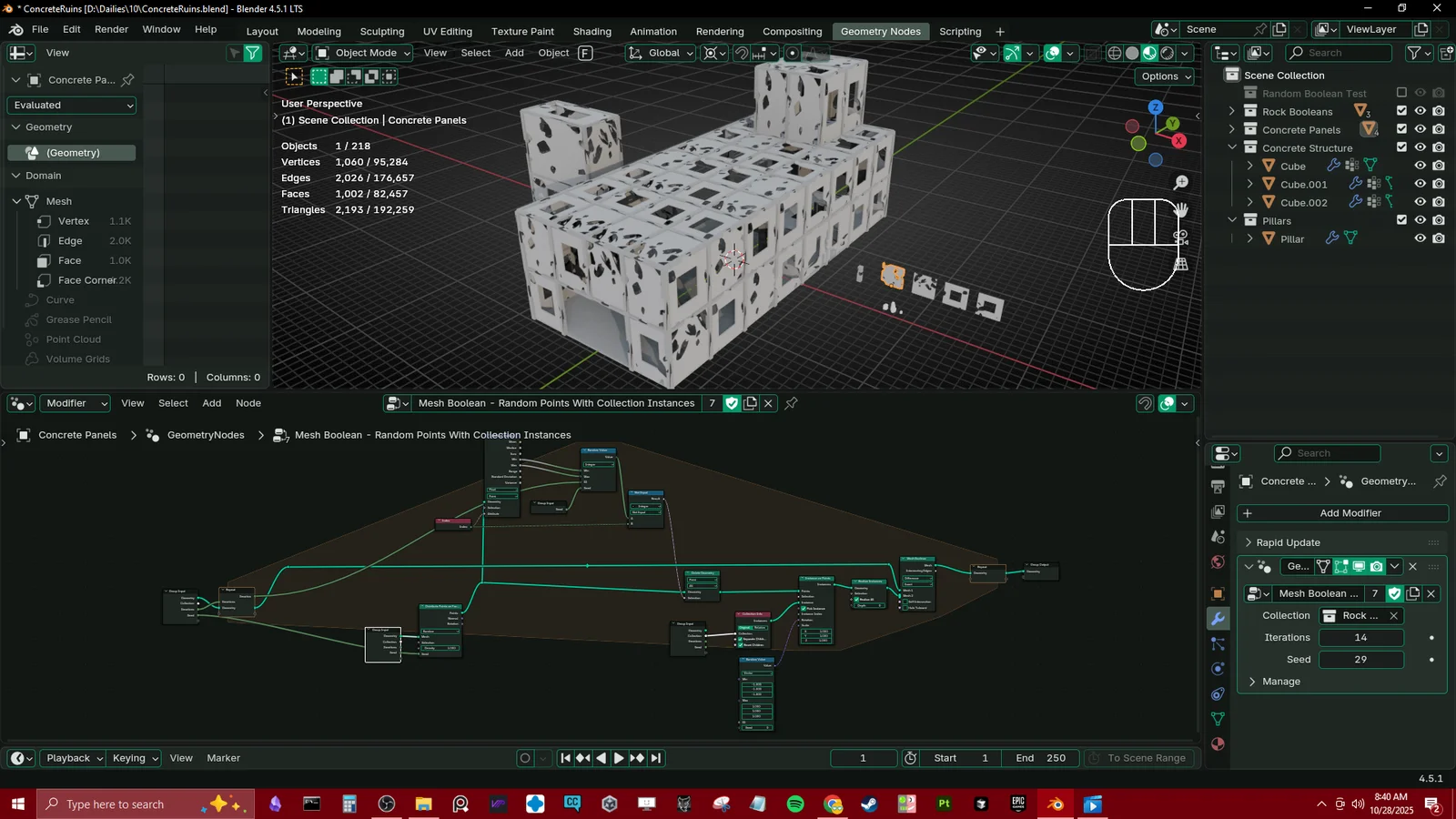Expand the Rock Booleans collection

click(x=1232, y=111)
